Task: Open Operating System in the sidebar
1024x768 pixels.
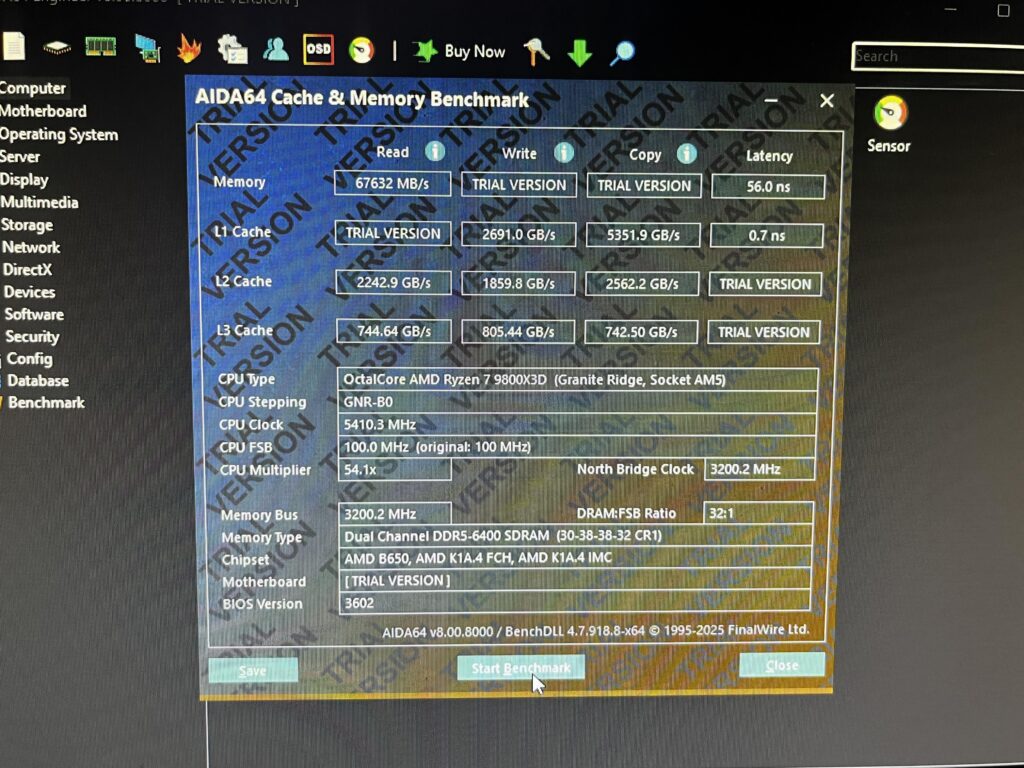Action: pos(59,135)
